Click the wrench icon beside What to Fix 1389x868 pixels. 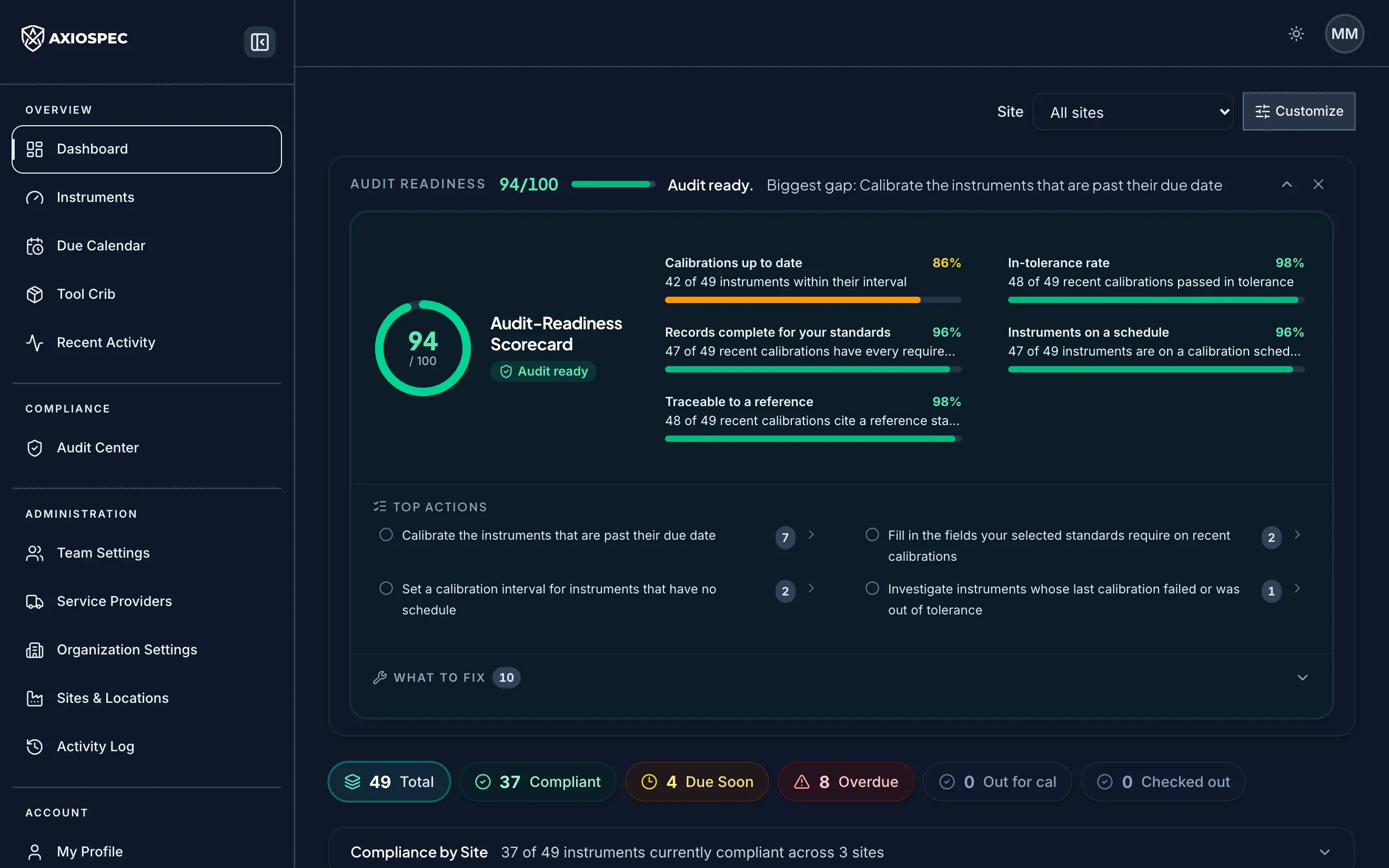pyautogui.click(x=379, y=678)
